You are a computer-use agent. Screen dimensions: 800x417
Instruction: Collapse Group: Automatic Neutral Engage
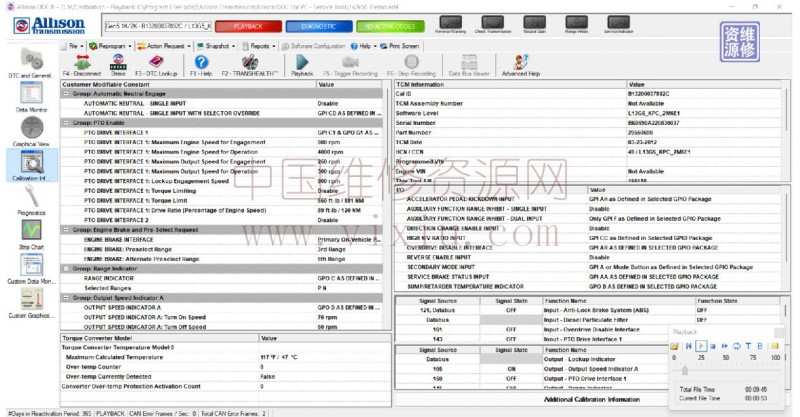tap(66, 94)
